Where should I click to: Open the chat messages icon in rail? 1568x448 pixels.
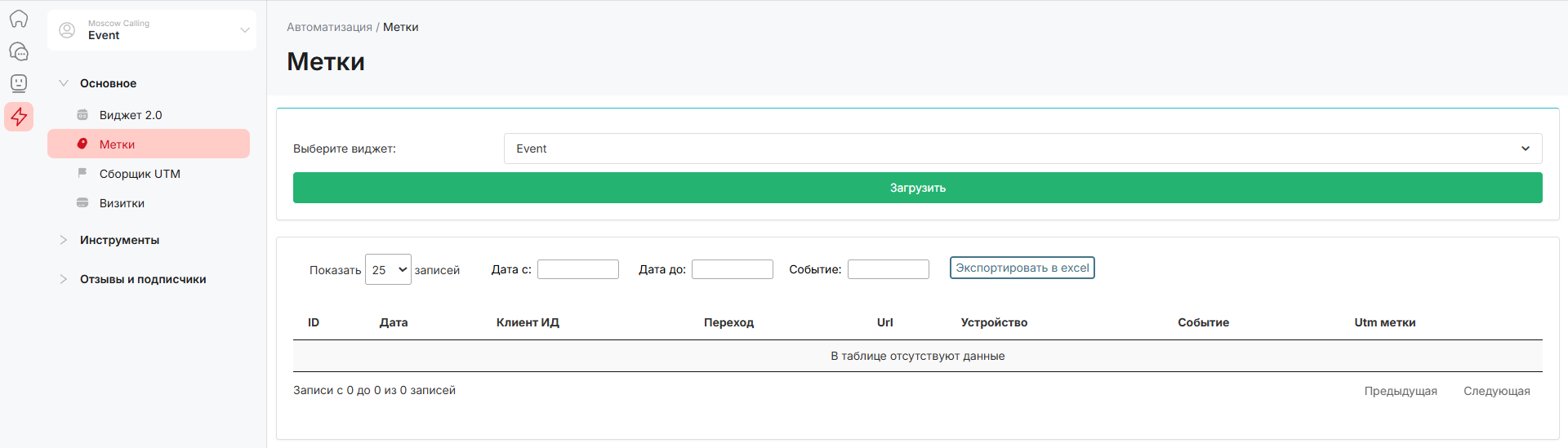click(x=19, y=51)
